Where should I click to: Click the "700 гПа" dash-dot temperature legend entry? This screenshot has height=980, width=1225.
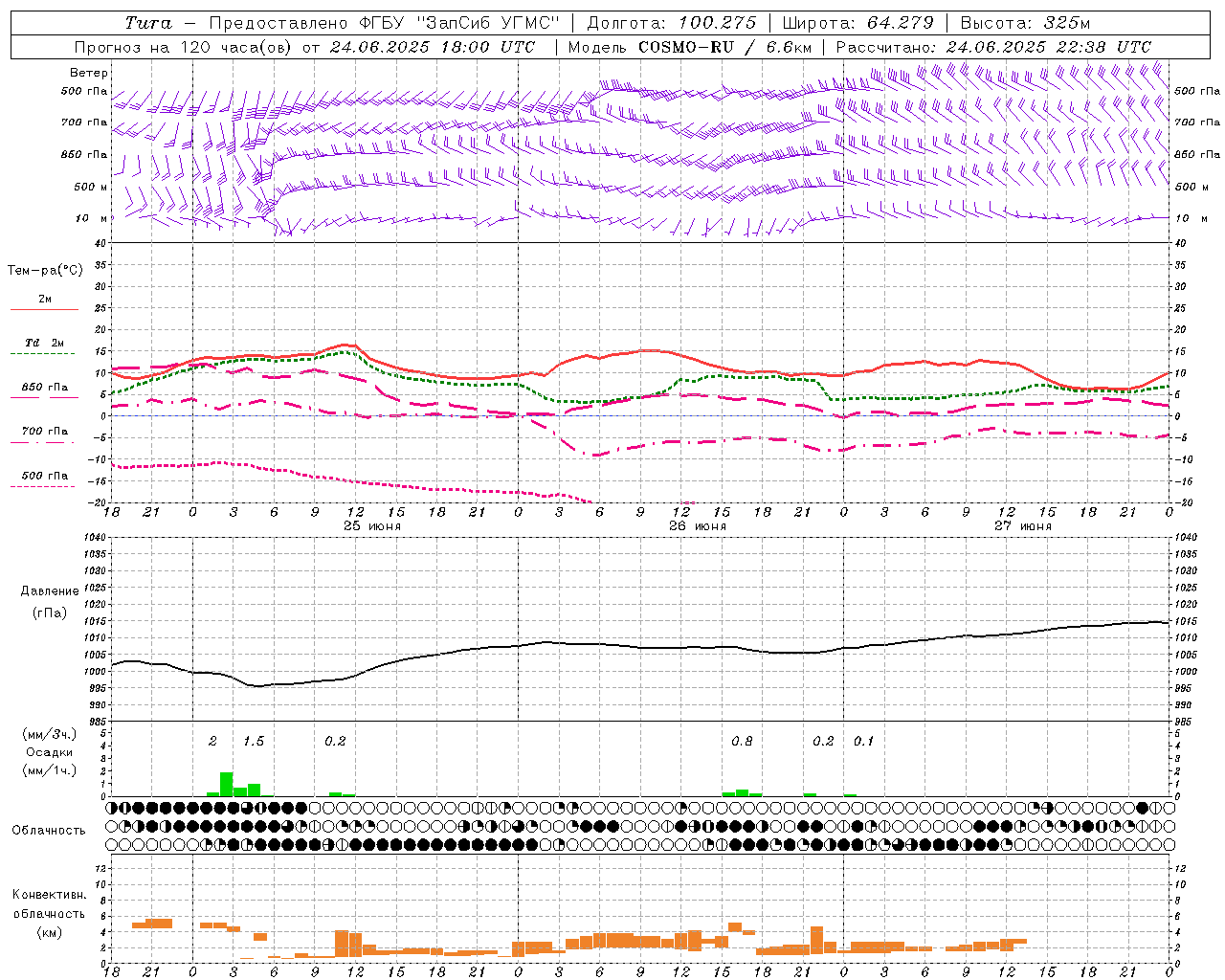[44, 432]
